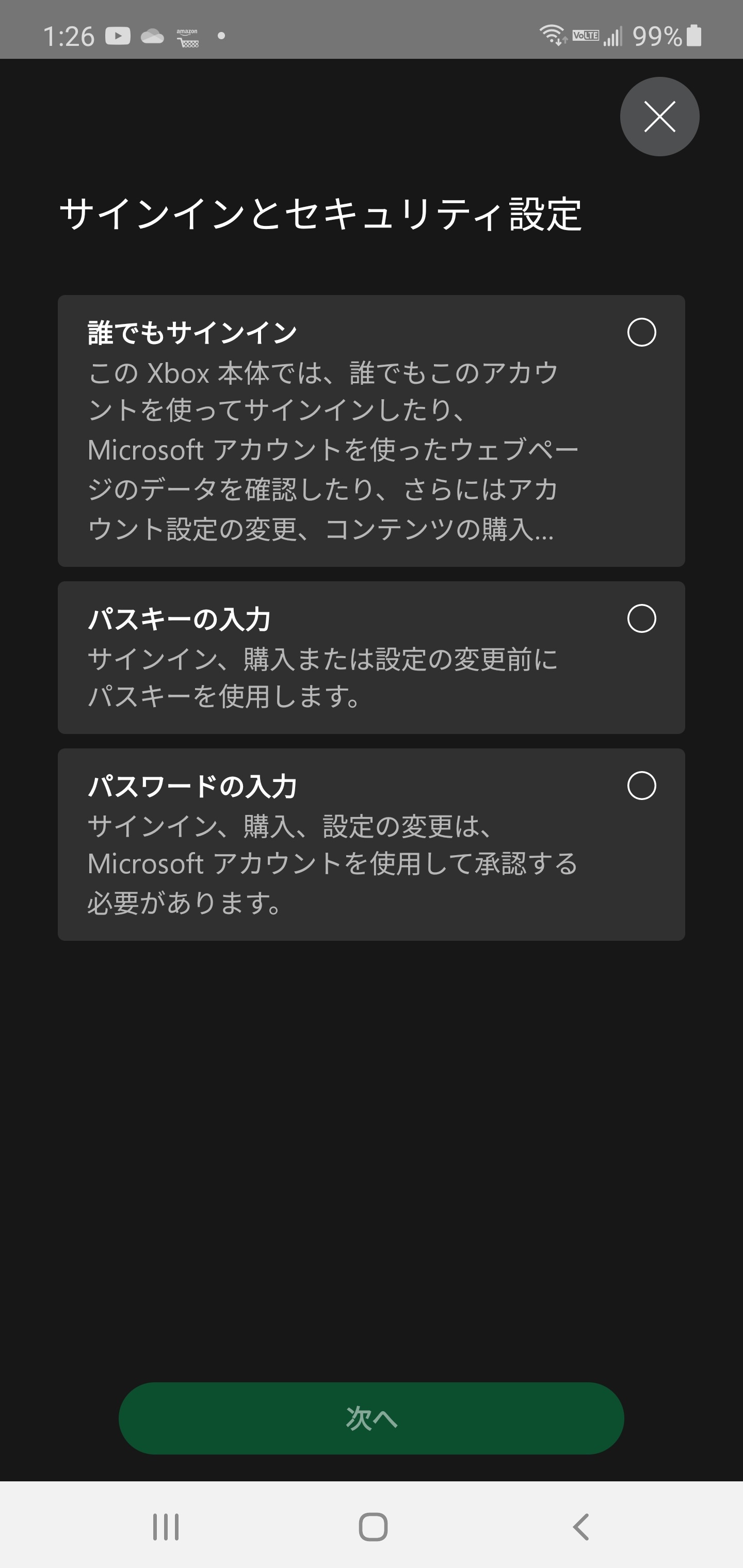Tap the Wi-Fi status icon

pyautogui.click(x=553, y=35)
